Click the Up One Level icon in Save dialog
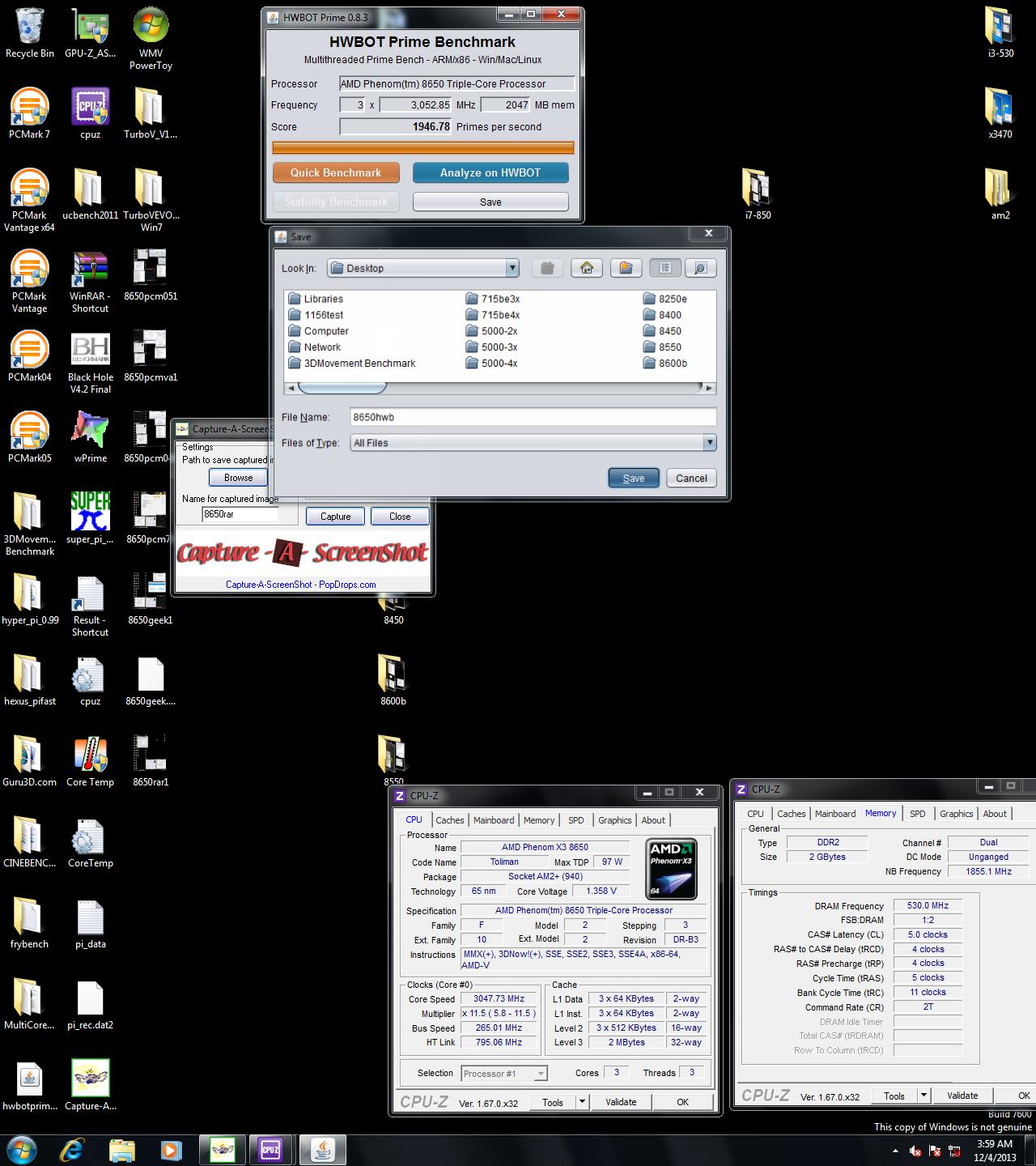This screenshot has width=1036, height=1166. pos(547,268)
